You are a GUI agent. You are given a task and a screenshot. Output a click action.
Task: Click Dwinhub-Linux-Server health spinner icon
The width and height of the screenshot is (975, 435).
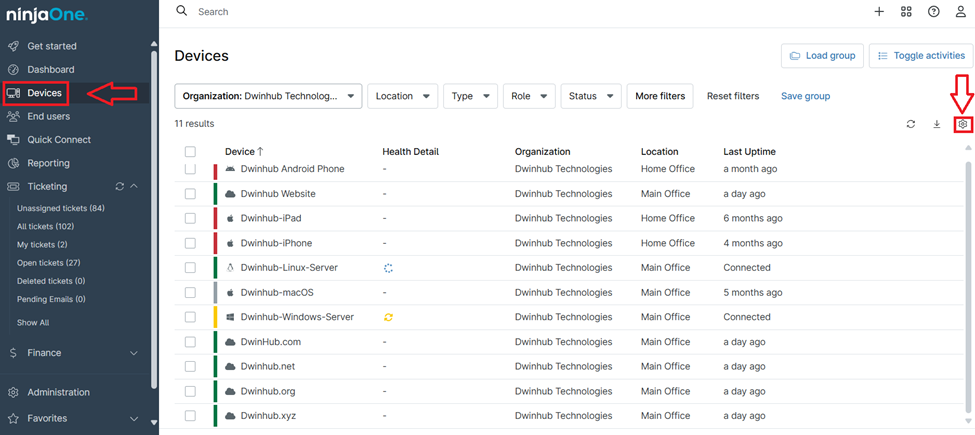pyautogui.click(x=389, y=268)
